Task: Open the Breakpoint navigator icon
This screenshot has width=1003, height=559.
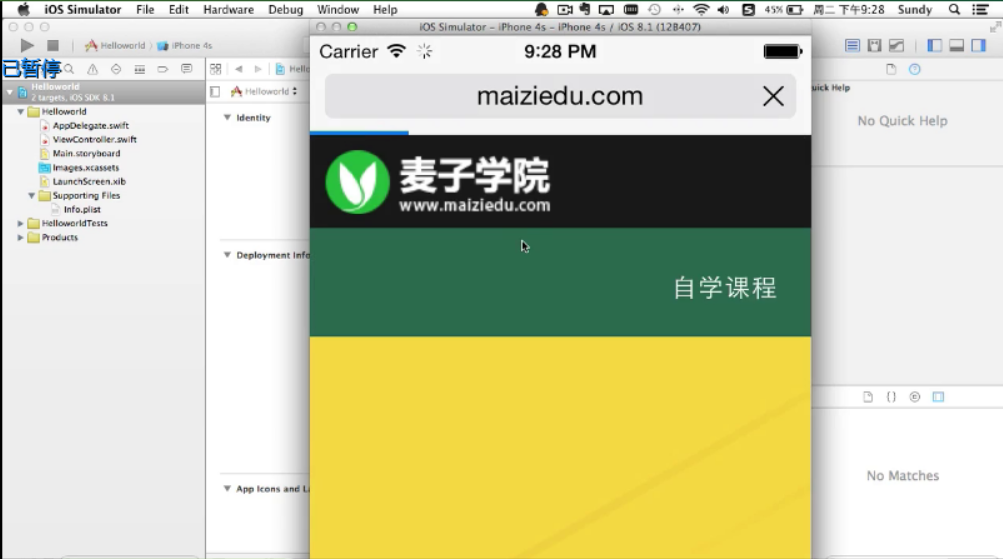Action: (x=162, y=69)
